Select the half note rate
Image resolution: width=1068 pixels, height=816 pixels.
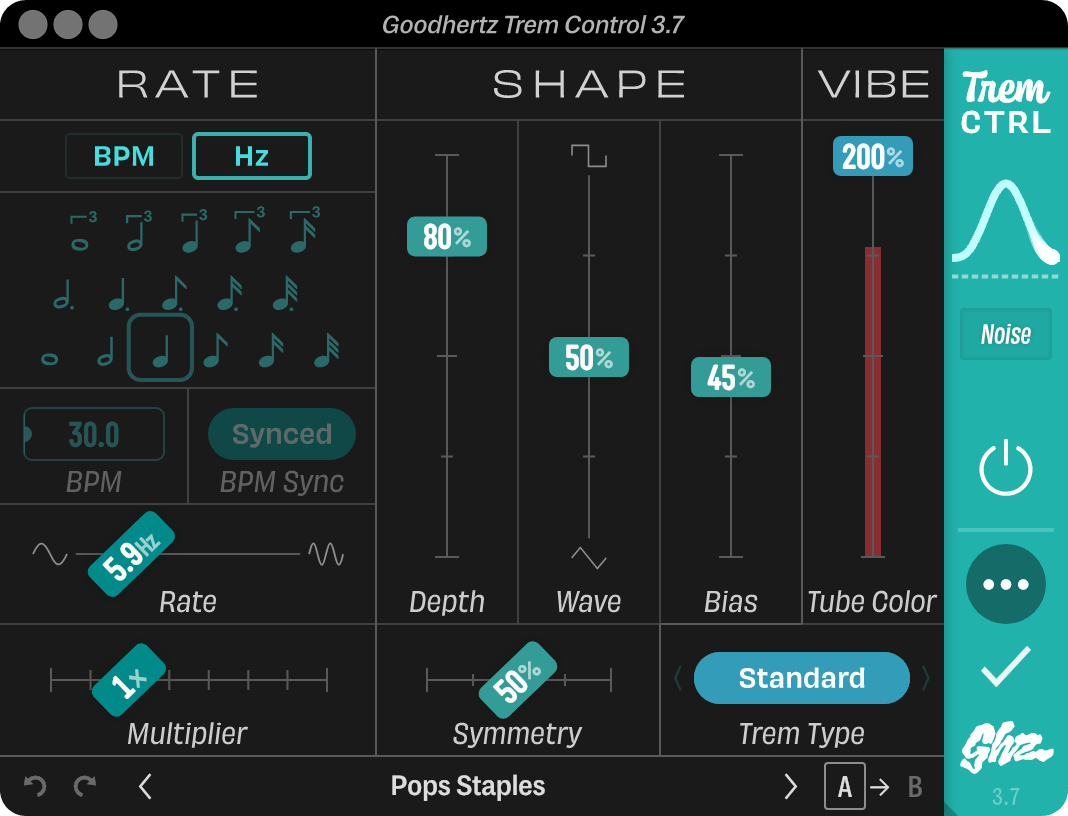click(106, 350)
